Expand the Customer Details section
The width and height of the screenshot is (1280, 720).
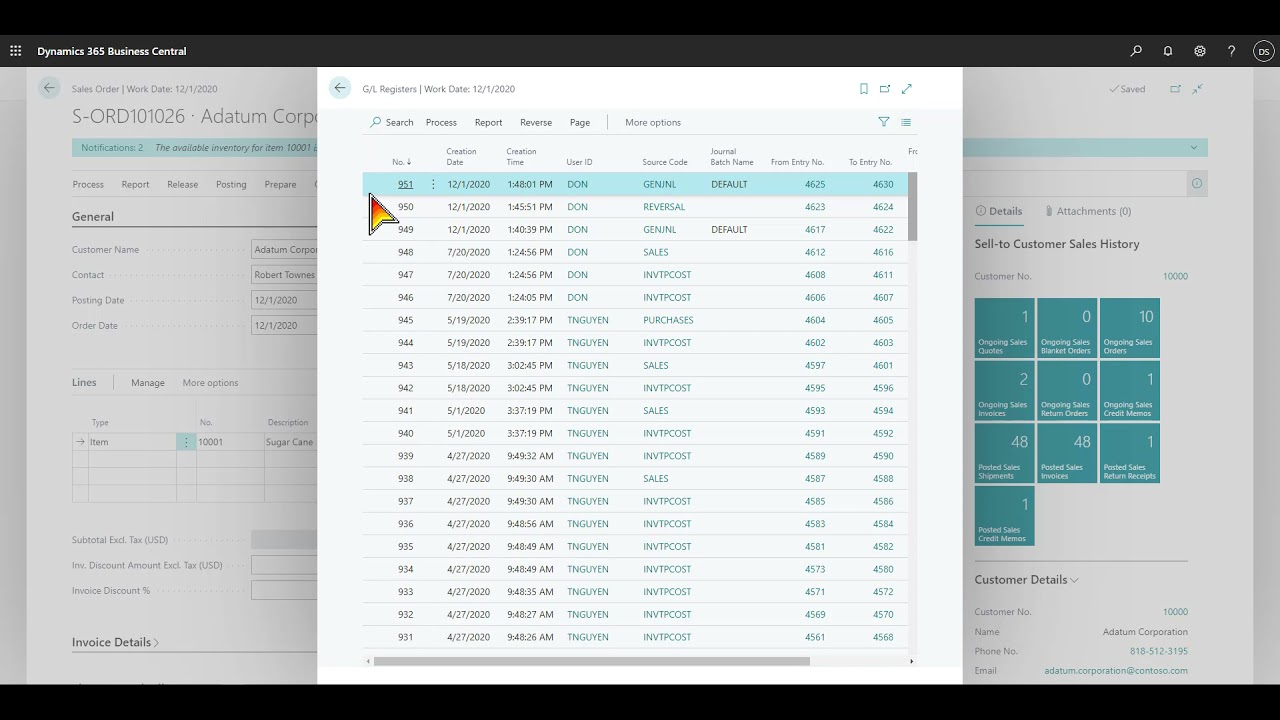point(1027,580)
